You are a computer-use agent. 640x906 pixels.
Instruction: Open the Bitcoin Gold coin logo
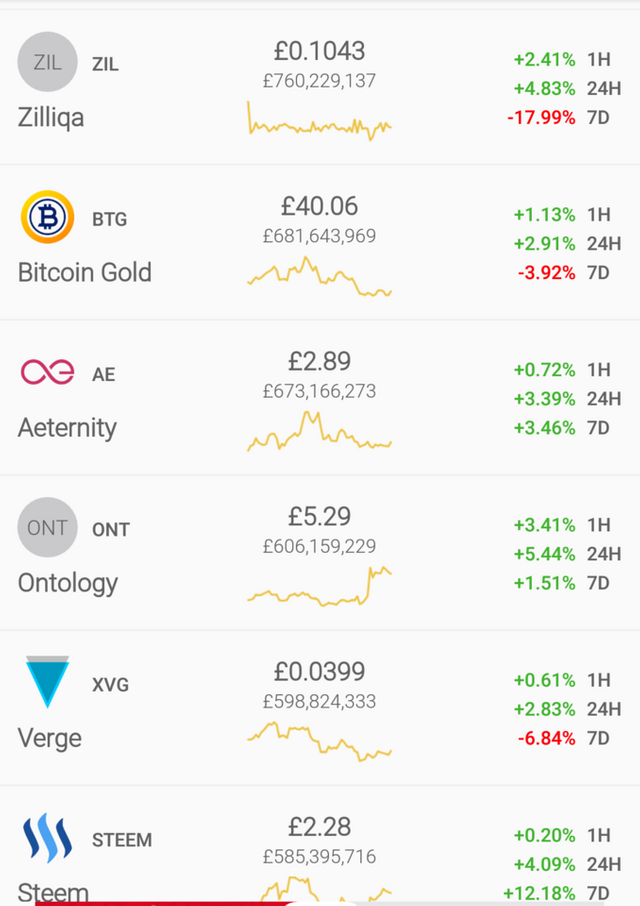click(x=47, y=217)
